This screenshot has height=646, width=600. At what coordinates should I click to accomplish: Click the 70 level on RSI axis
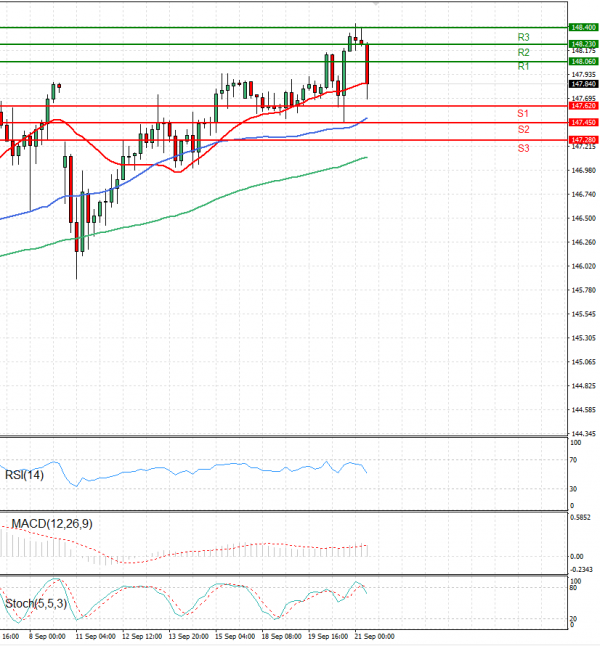[573, 460]
